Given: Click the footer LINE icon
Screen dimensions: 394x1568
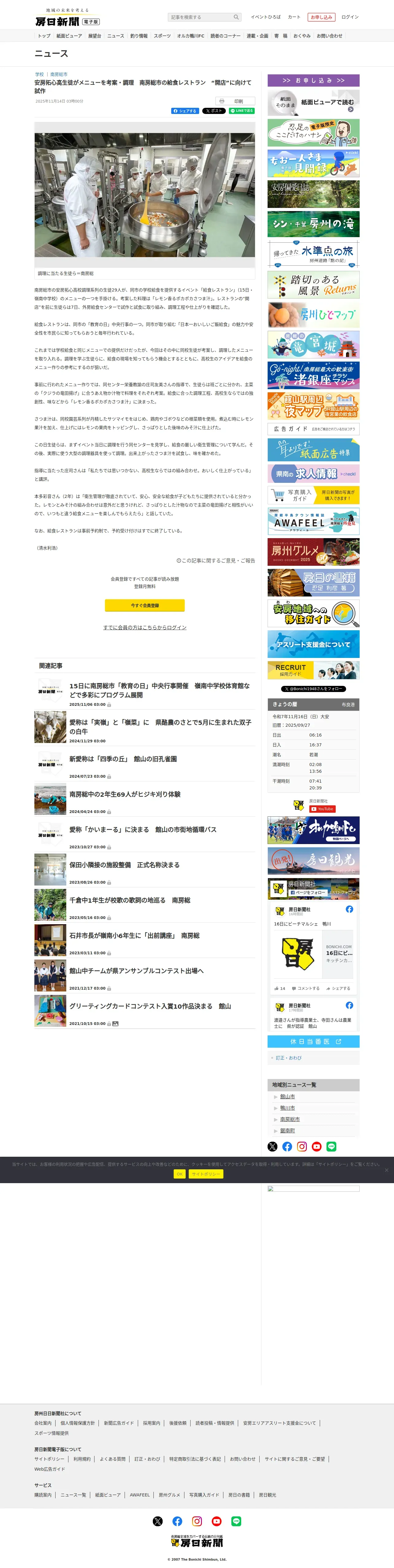Looking at the screenshot, I should click(236, 1521).
